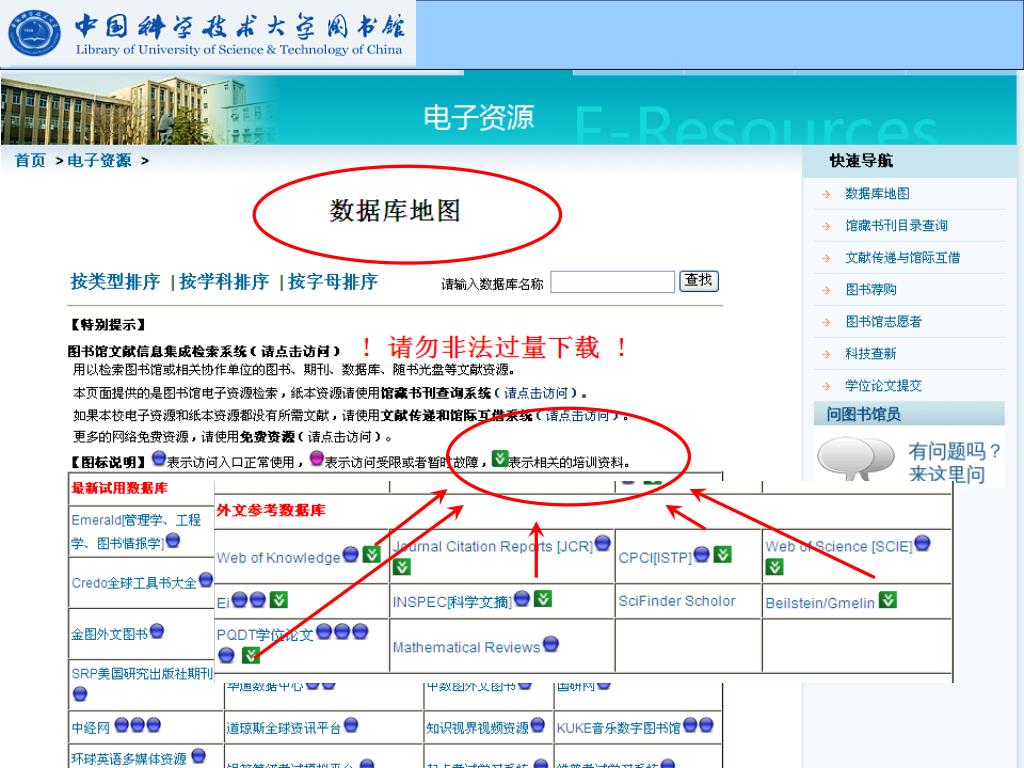This screenshot has height=768, width=1024.
Task: Go to 首页 in the breadcrumb
Action: point(30,160)
